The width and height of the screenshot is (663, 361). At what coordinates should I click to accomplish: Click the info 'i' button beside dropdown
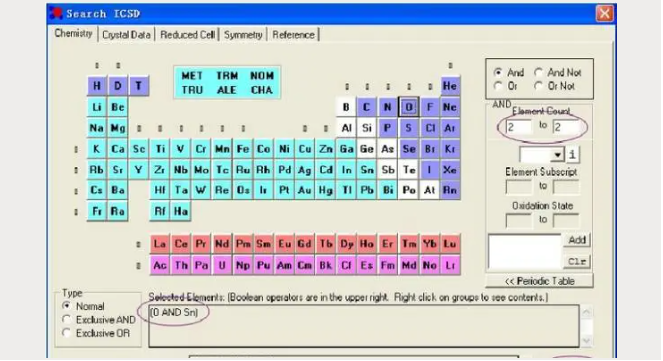573,155
